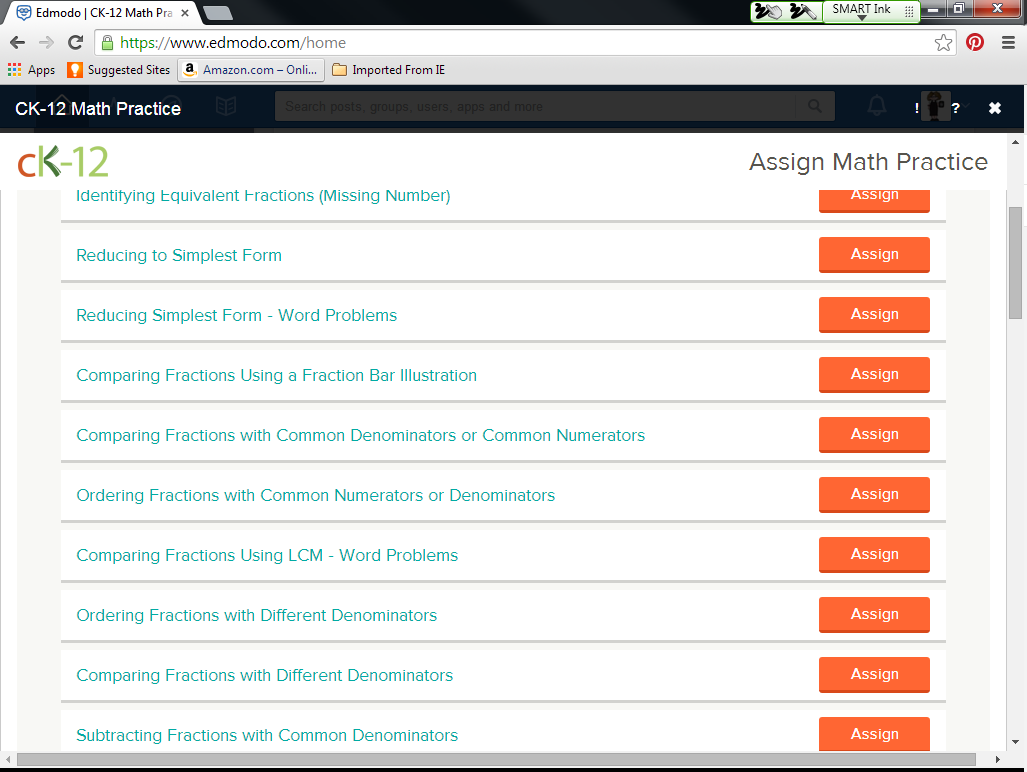Open the Edmodo notifications bell
The height and width of the screenshot is (772, 1027).
[877, 106]
